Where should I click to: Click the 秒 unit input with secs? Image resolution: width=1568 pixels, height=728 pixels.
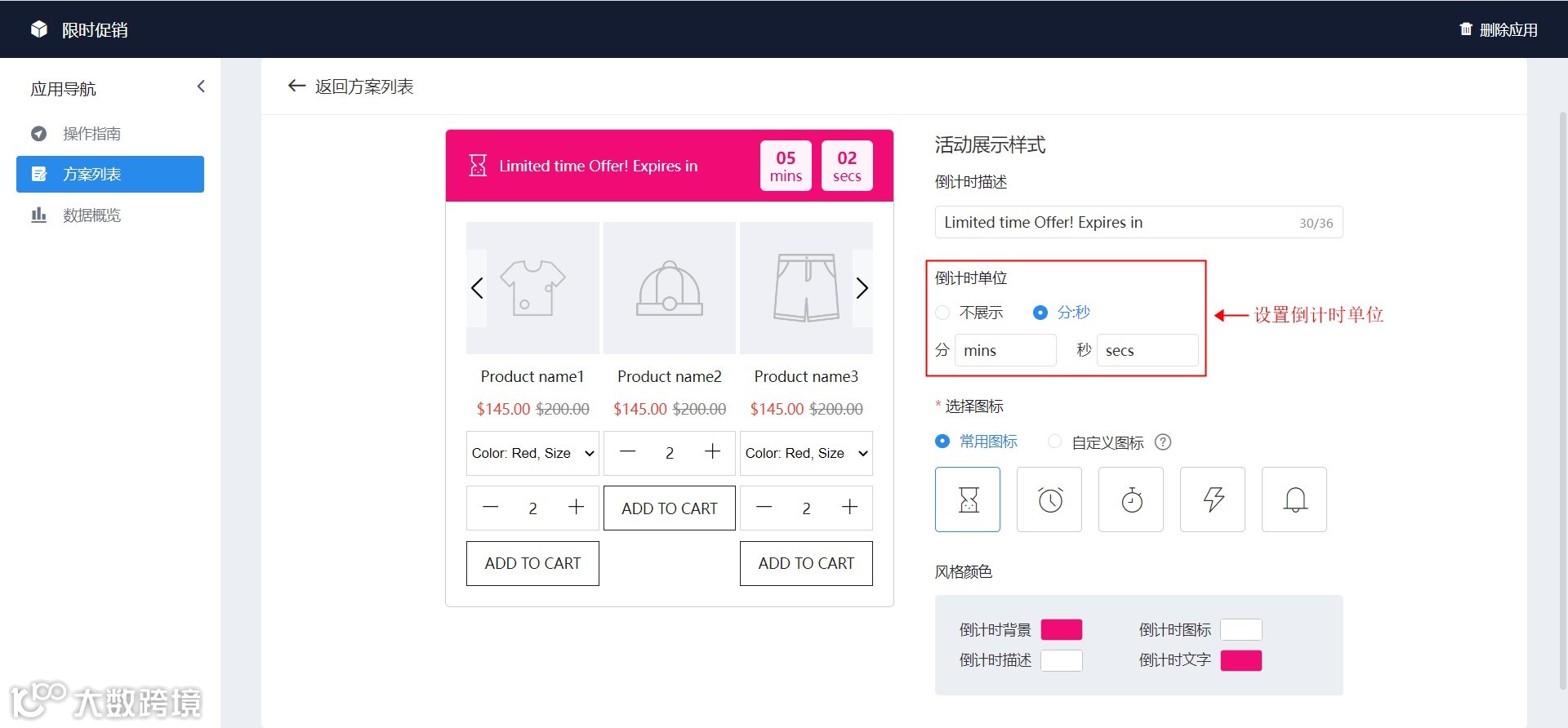[1147, 350]
